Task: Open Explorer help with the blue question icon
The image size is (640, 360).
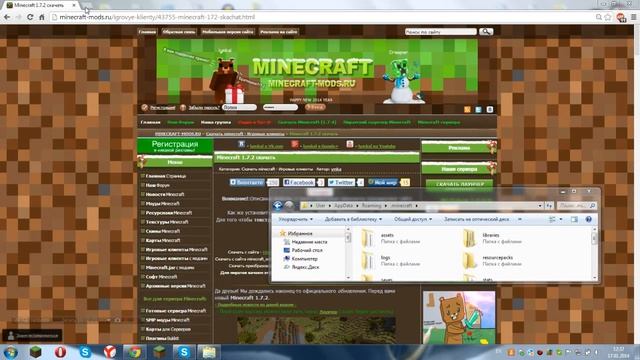Action: 589,219
